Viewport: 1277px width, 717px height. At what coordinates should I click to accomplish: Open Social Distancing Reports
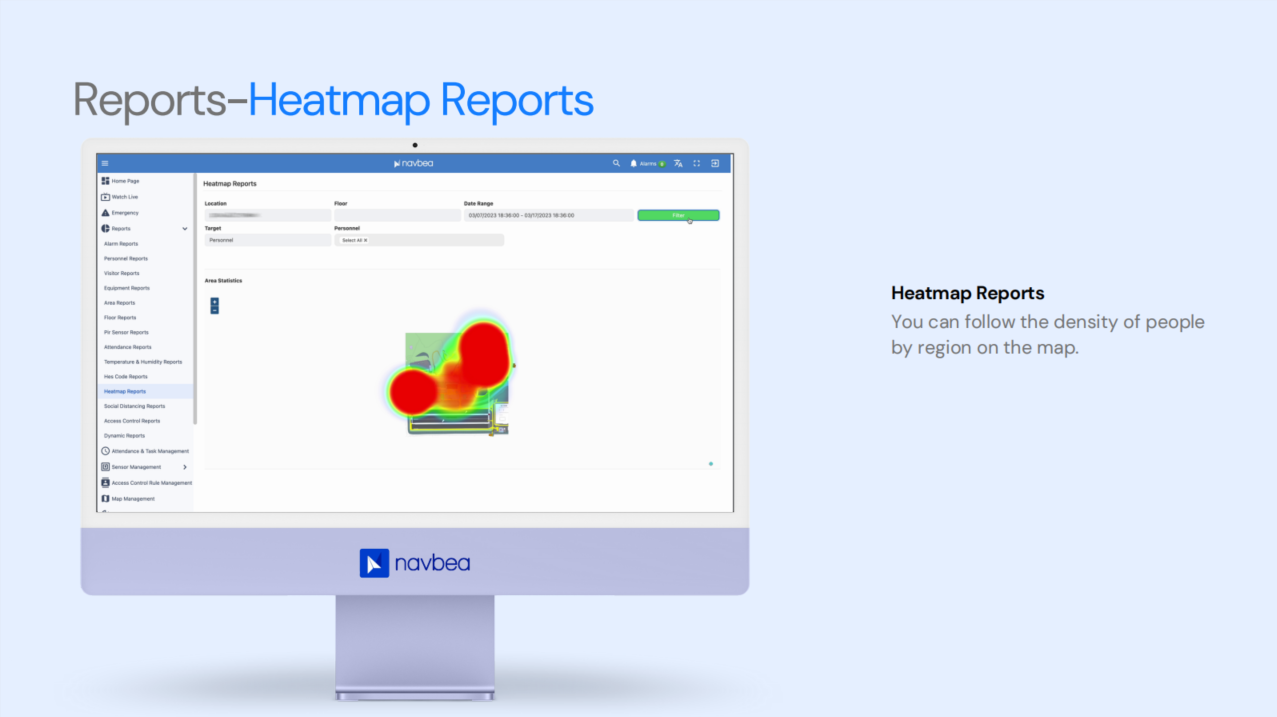pyautogui.click(x=134, y=406)
